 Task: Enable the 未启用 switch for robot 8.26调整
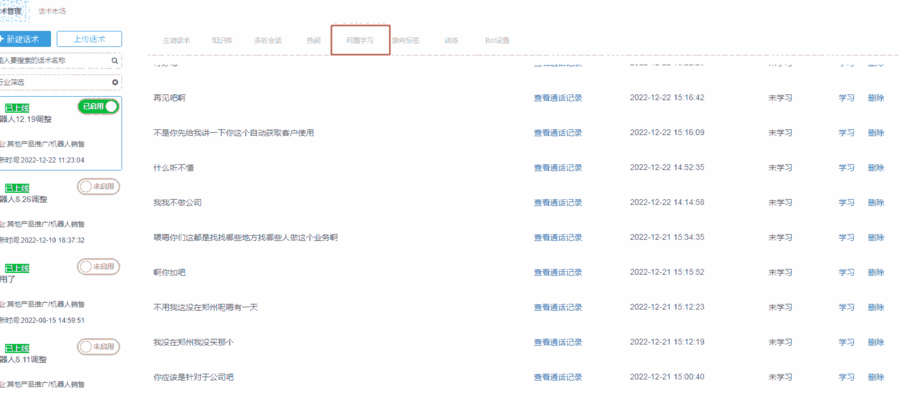[98, 187]
